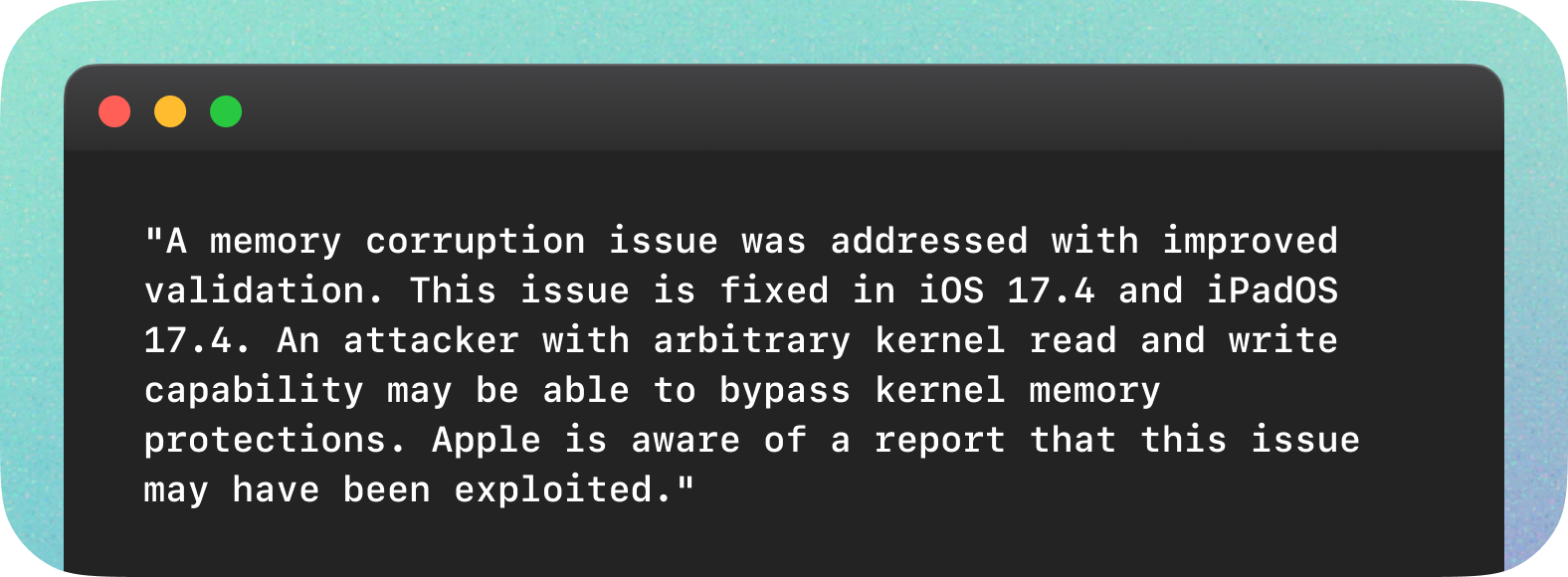Click the word "arbitrary" in the text
This screenshot has height=577, width=1568.
click(x=752, y=341)
